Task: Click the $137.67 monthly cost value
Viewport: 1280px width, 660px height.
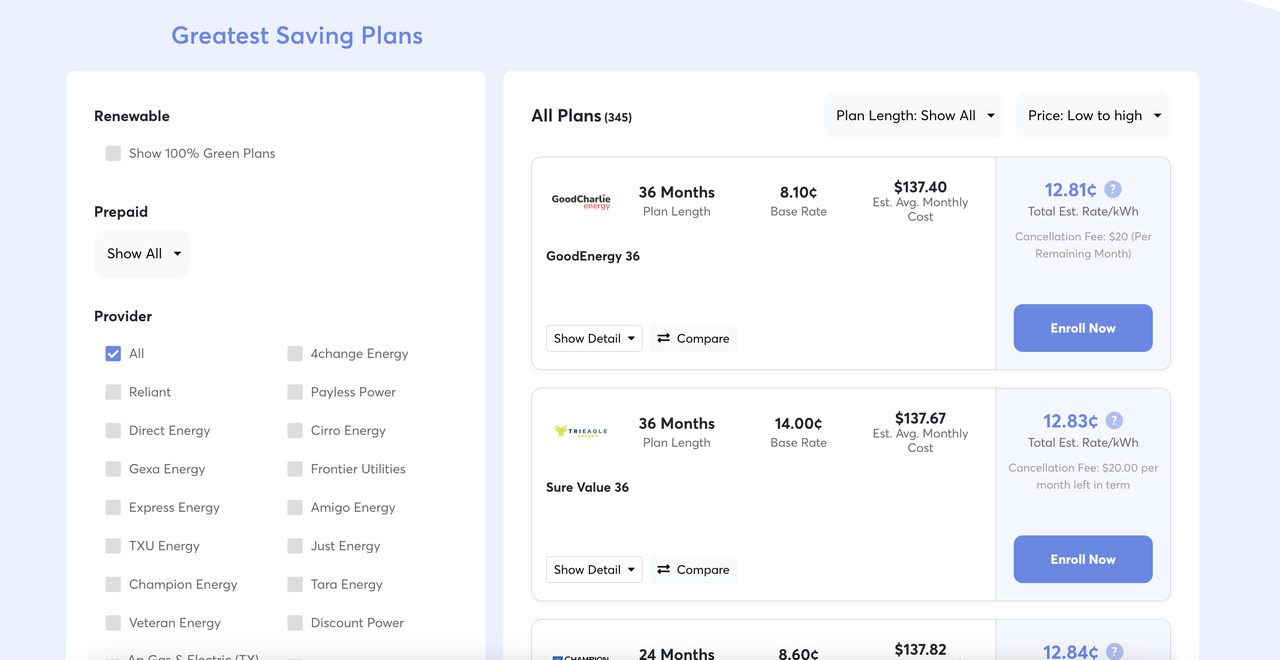Action: (920, 418)
